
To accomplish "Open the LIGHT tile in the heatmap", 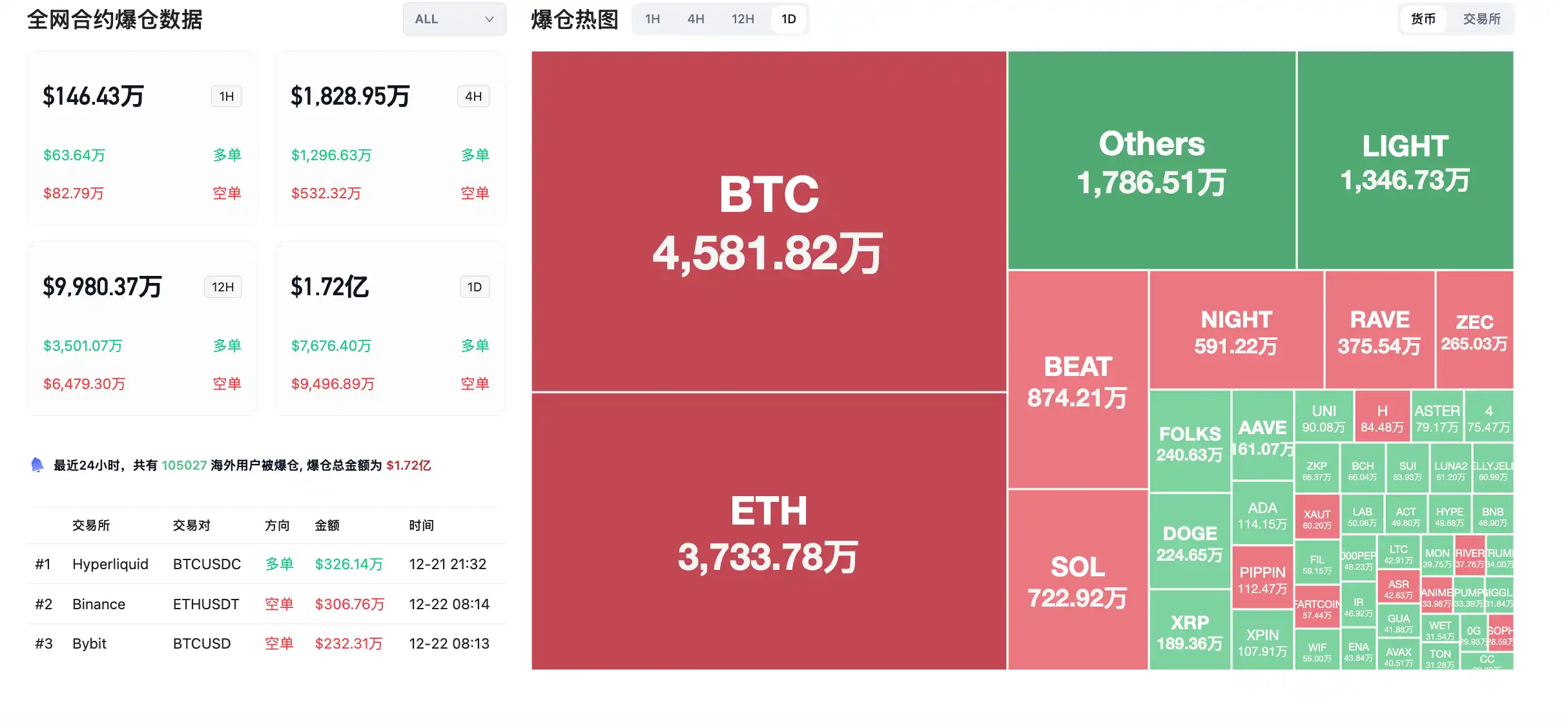I will (x=1405, y=162).
